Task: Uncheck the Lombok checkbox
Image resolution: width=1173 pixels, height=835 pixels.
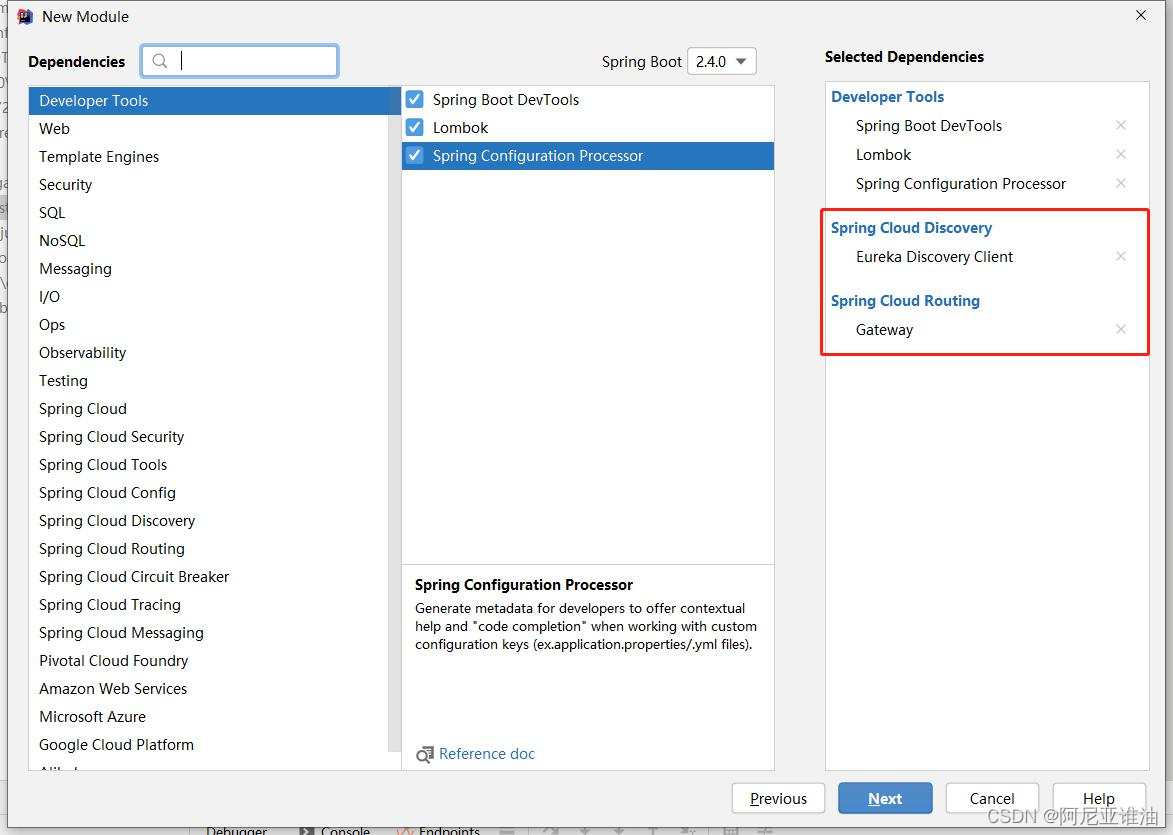Action: [414, 127]
